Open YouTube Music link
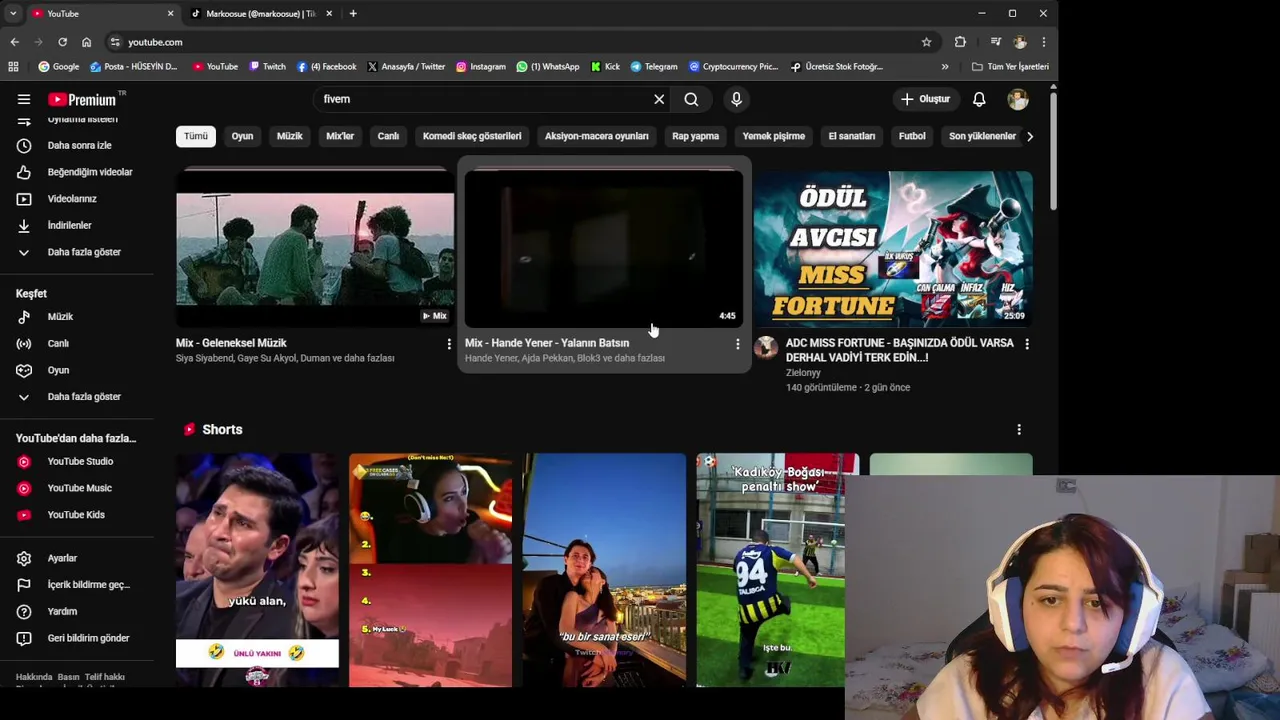Image resolution: width=1280 pixels, height=720 pixels. (x=78, y=488)
